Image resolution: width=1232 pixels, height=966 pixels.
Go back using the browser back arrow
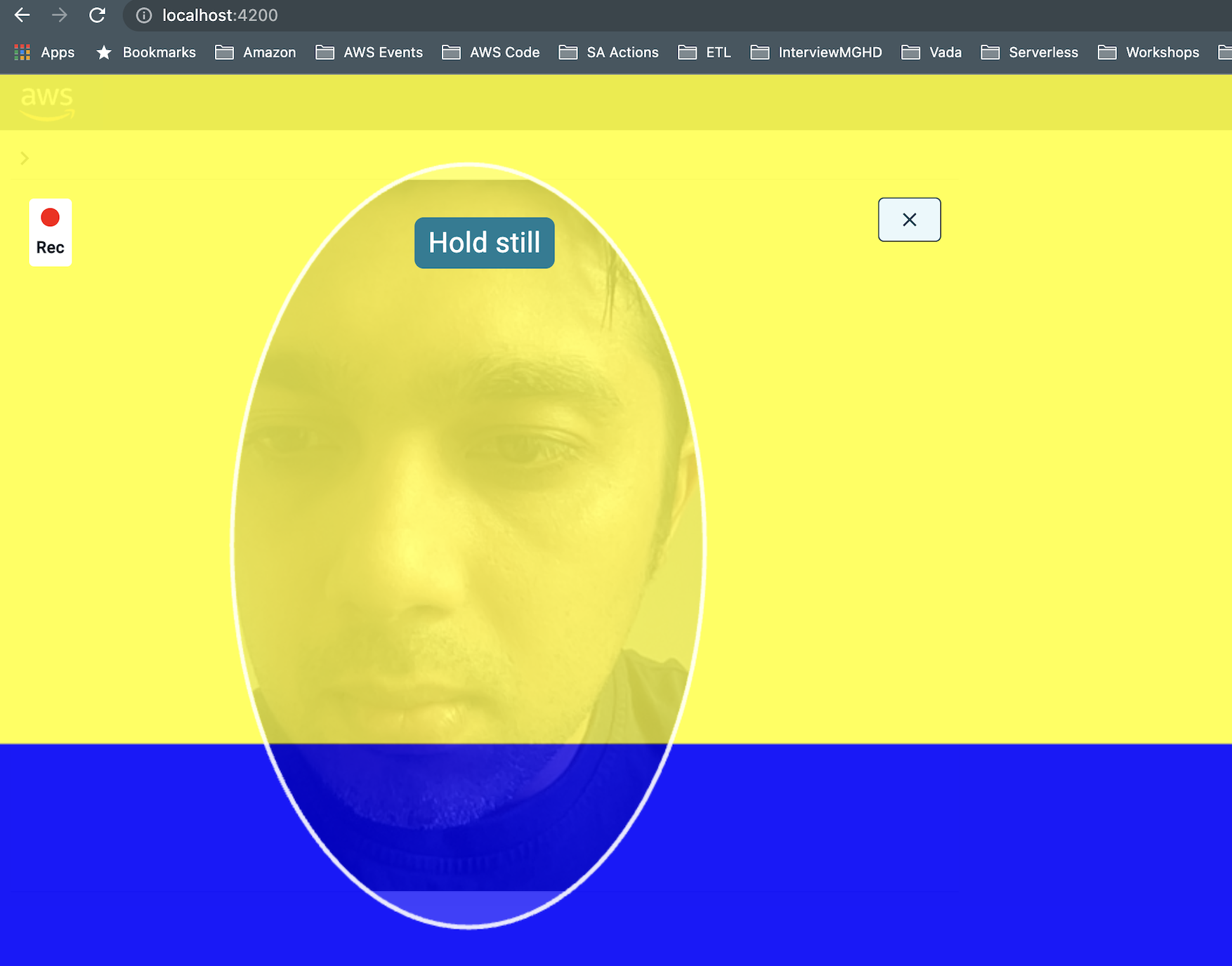coord(22,15)
